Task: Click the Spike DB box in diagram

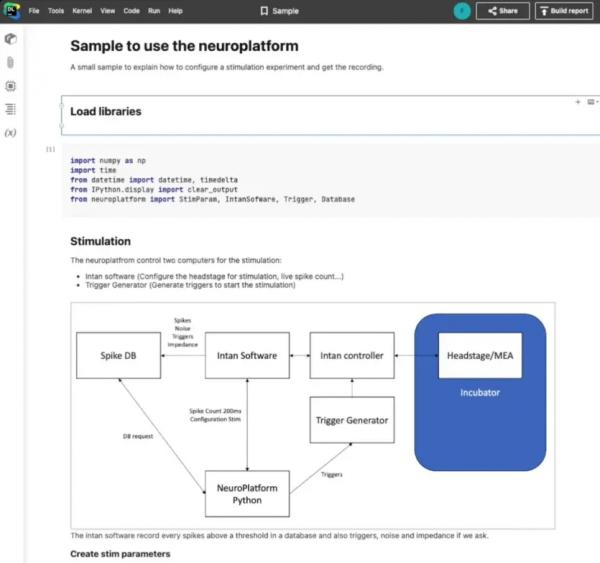Action: 119,356
